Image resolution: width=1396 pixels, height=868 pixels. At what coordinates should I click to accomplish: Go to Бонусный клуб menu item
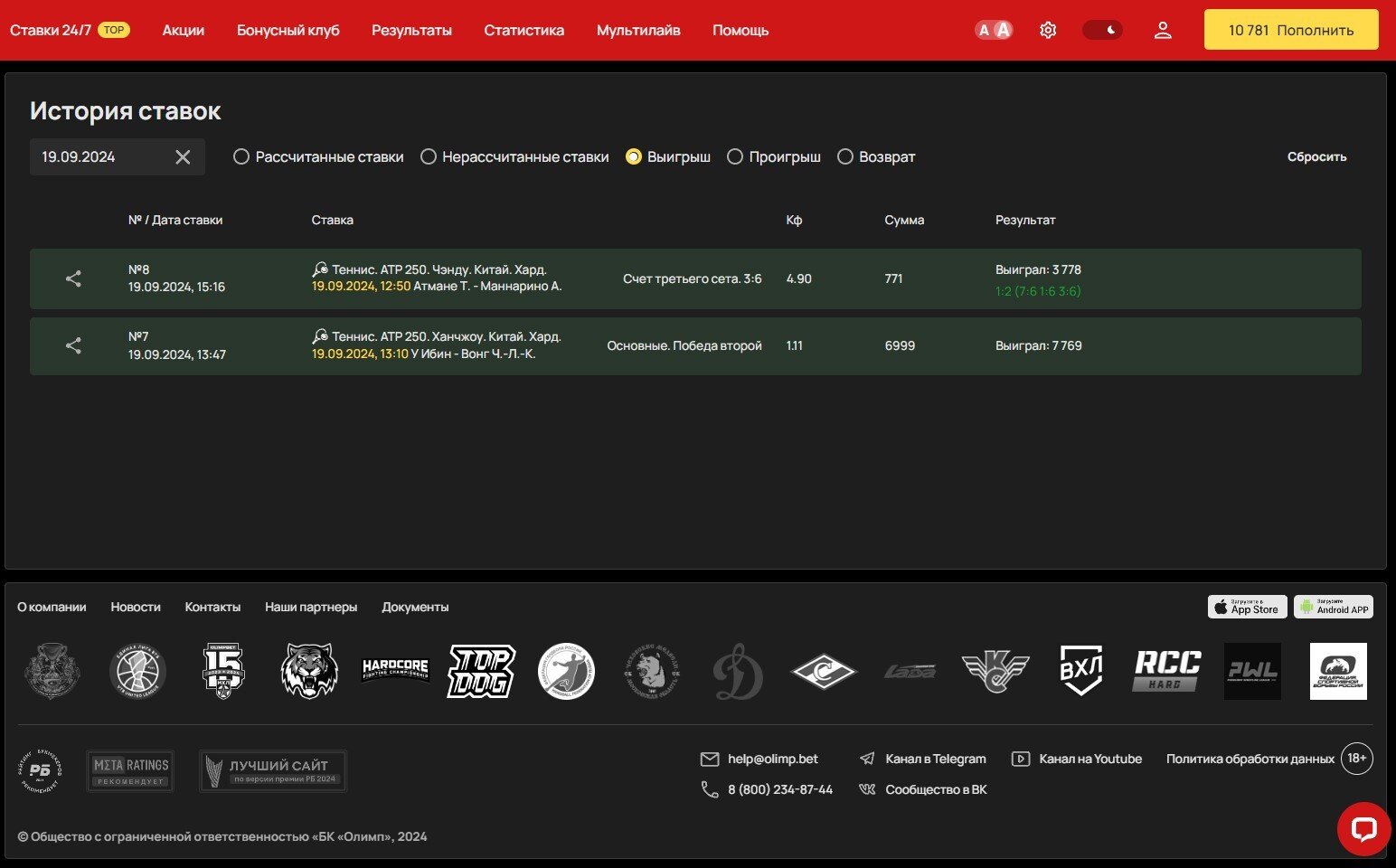click(288, 30)
